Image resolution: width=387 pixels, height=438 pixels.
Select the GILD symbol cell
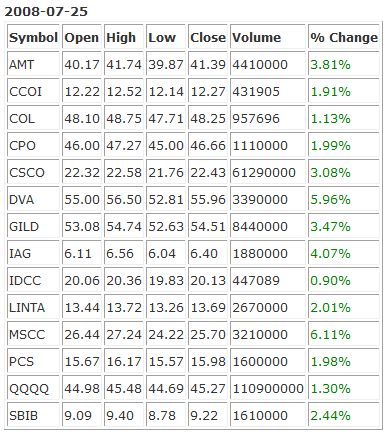pos(33,227)
